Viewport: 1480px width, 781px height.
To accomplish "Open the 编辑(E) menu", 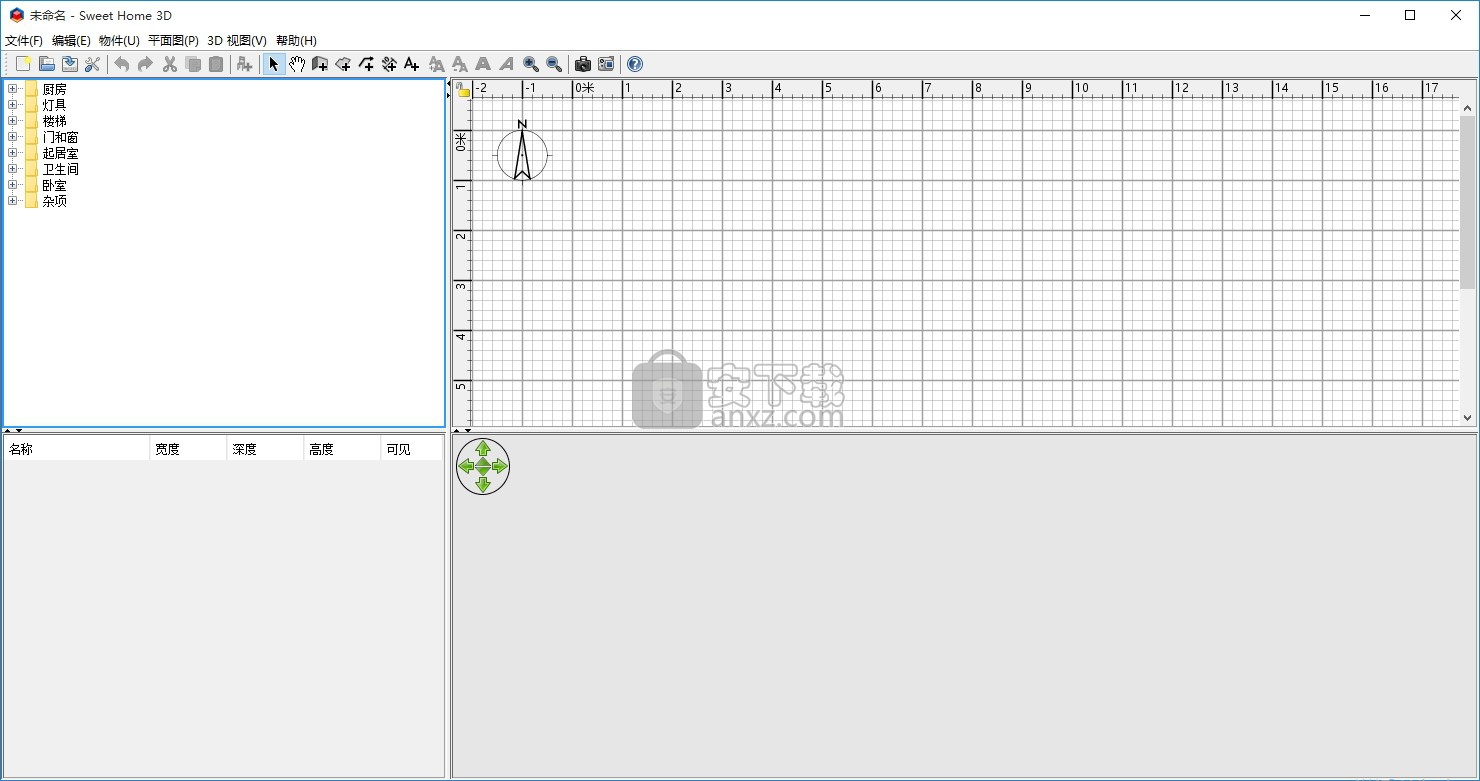I will [71, 41].
